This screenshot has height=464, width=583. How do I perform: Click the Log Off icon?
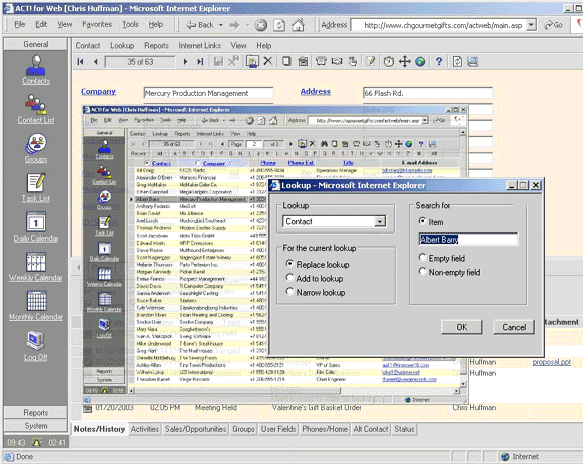(x=36, y=345)
